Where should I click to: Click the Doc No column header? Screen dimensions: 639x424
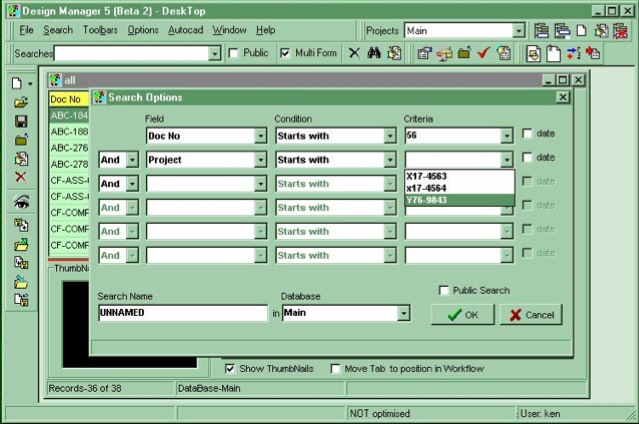pyautogui.click(x=68, y=99)
